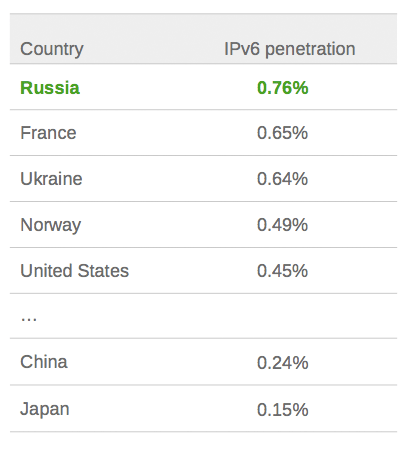This screenshot has height=450, width=407.
Task: Click the IPv6 penetration column header
Action: coord(290,49)
